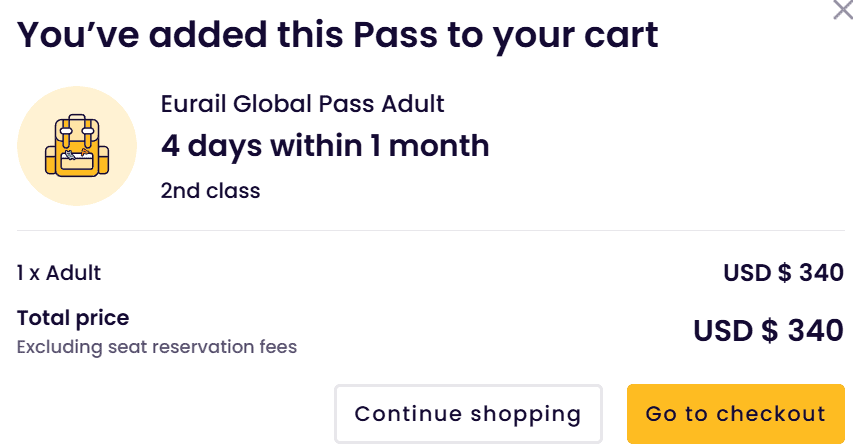853x446 pixels.
Task: Click the large total USD $ 340 amount
Action: 768,330
